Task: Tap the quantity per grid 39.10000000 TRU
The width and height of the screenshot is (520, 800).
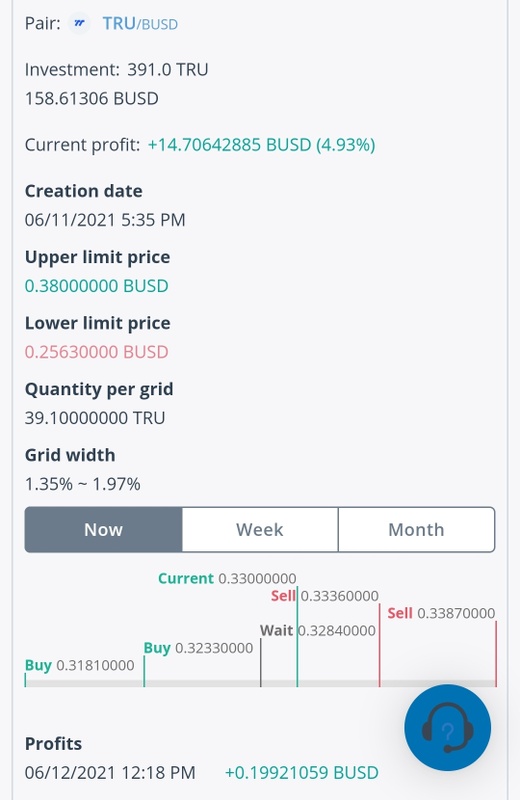Action: pos(95,418)
